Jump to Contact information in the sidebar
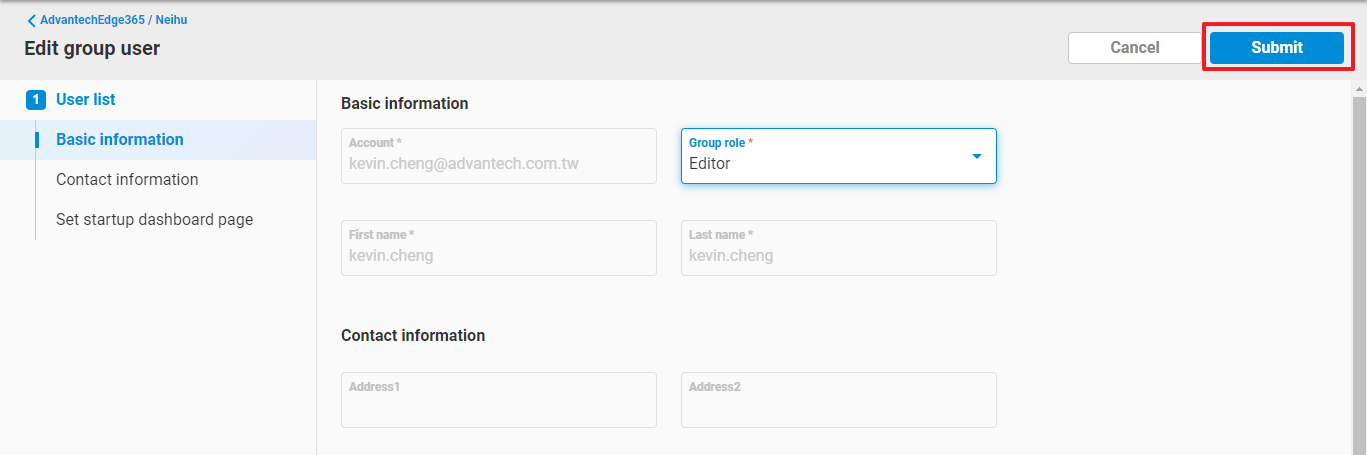Screen dimensions: 1367x455 127,180
